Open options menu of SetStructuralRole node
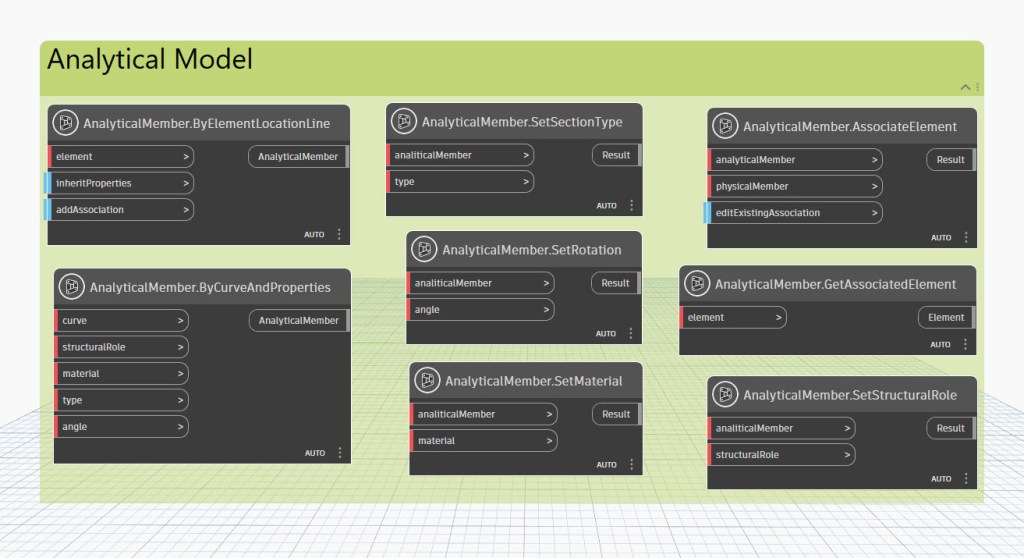The width and height of the screenshot is (1024, 558). (966, 478)
